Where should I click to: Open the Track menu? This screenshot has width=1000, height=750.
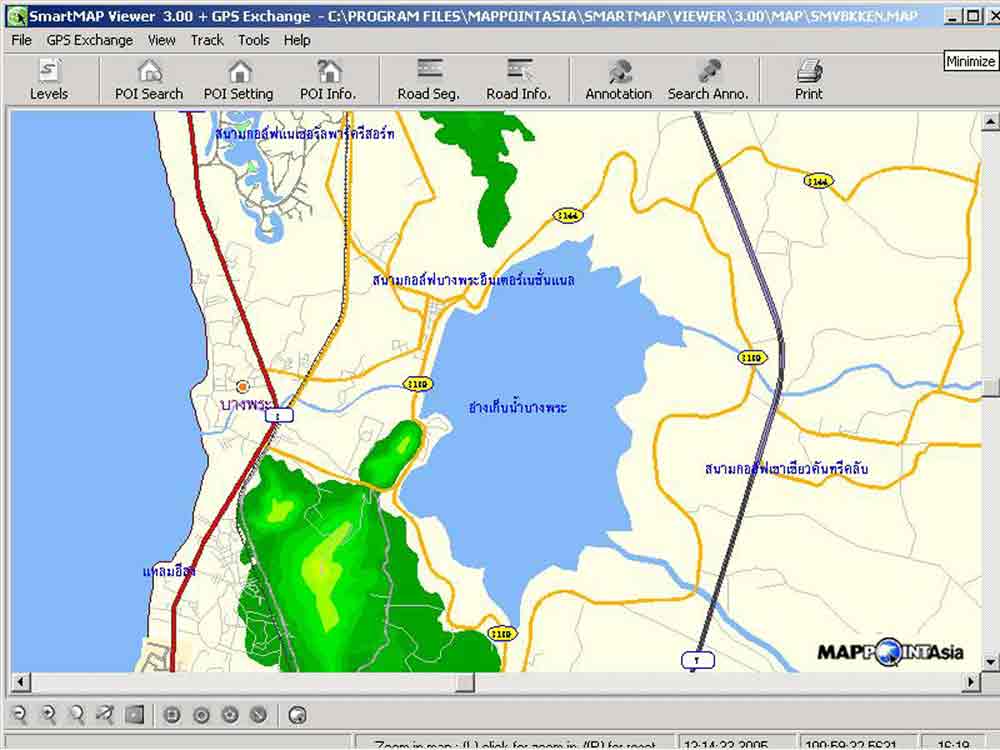(207, 40)
